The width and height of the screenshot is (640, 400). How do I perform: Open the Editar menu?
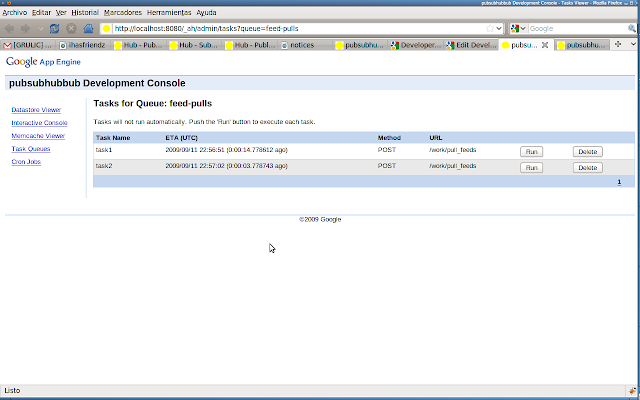pos(41,13)
